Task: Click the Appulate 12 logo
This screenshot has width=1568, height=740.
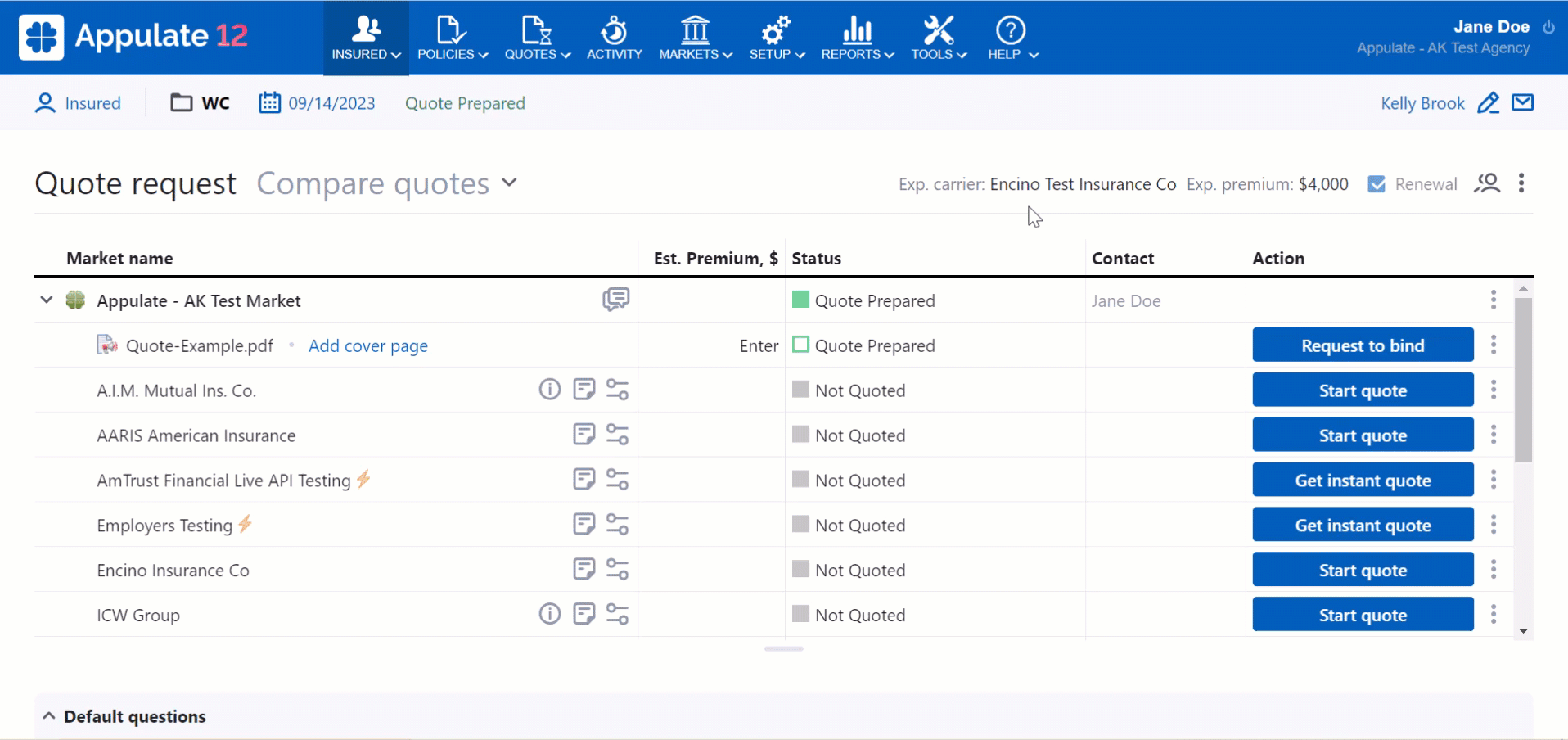Action: [134, 37]
